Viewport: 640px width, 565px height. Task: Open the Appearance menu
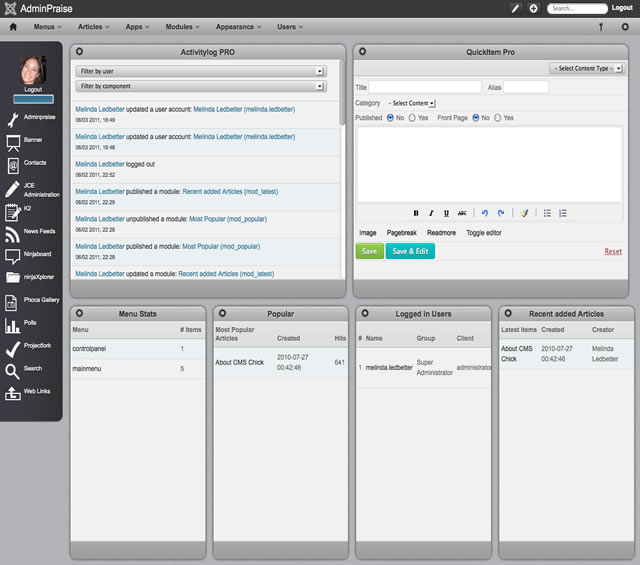click(x=238, y=27)
